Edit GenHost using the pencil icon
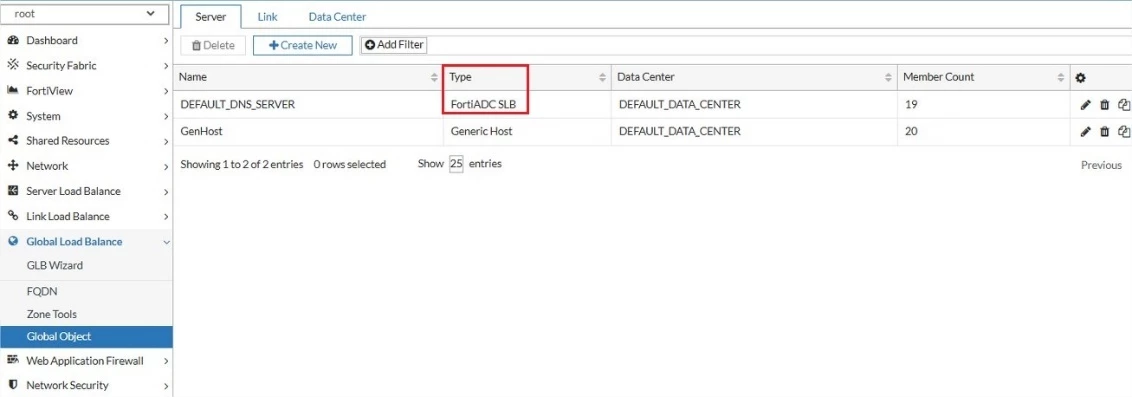 (x=1085, y=131)
